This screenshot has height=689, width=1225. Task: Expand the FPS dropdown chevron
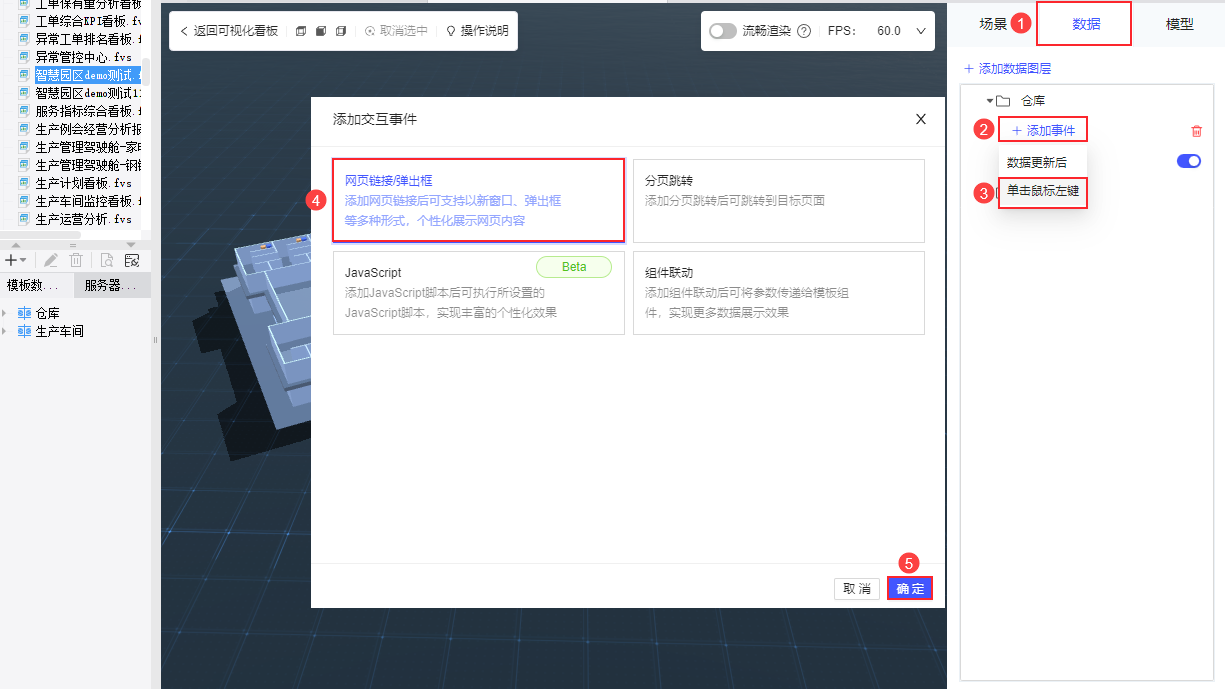coord(921,31)
